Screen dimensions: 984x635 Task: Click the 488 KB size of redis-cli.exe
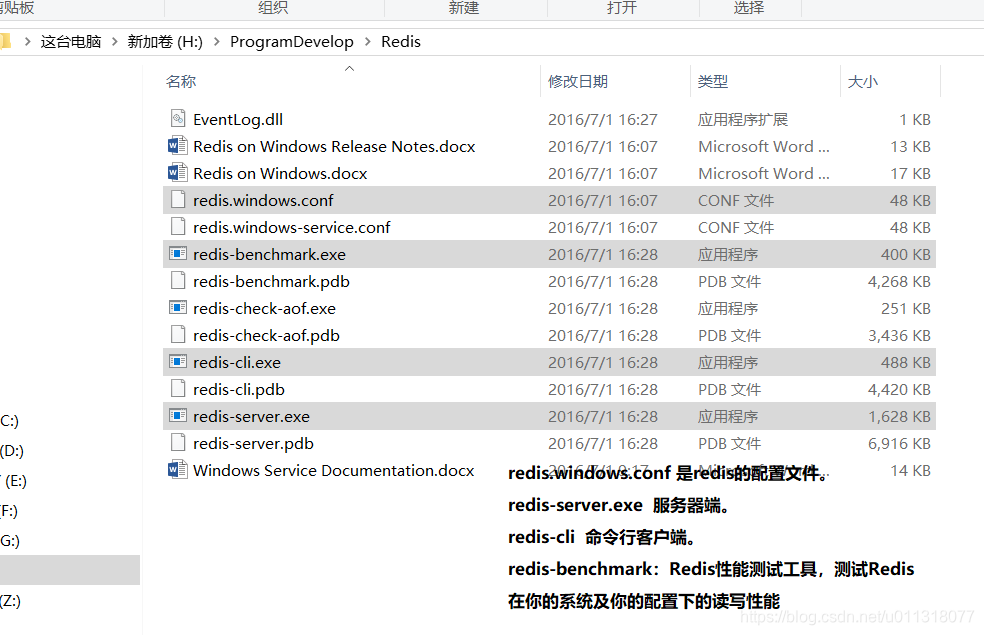click(x=906, y=362)
